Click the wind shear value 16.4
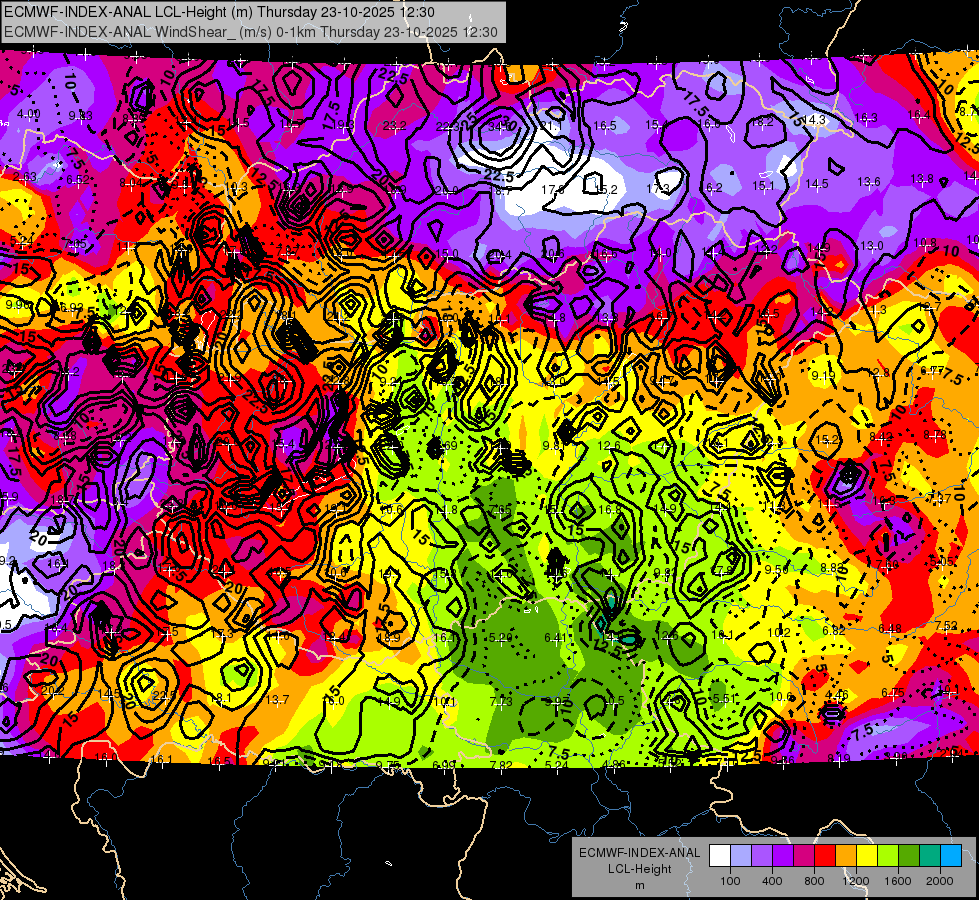Screen dimensions: 979x900 918,114
